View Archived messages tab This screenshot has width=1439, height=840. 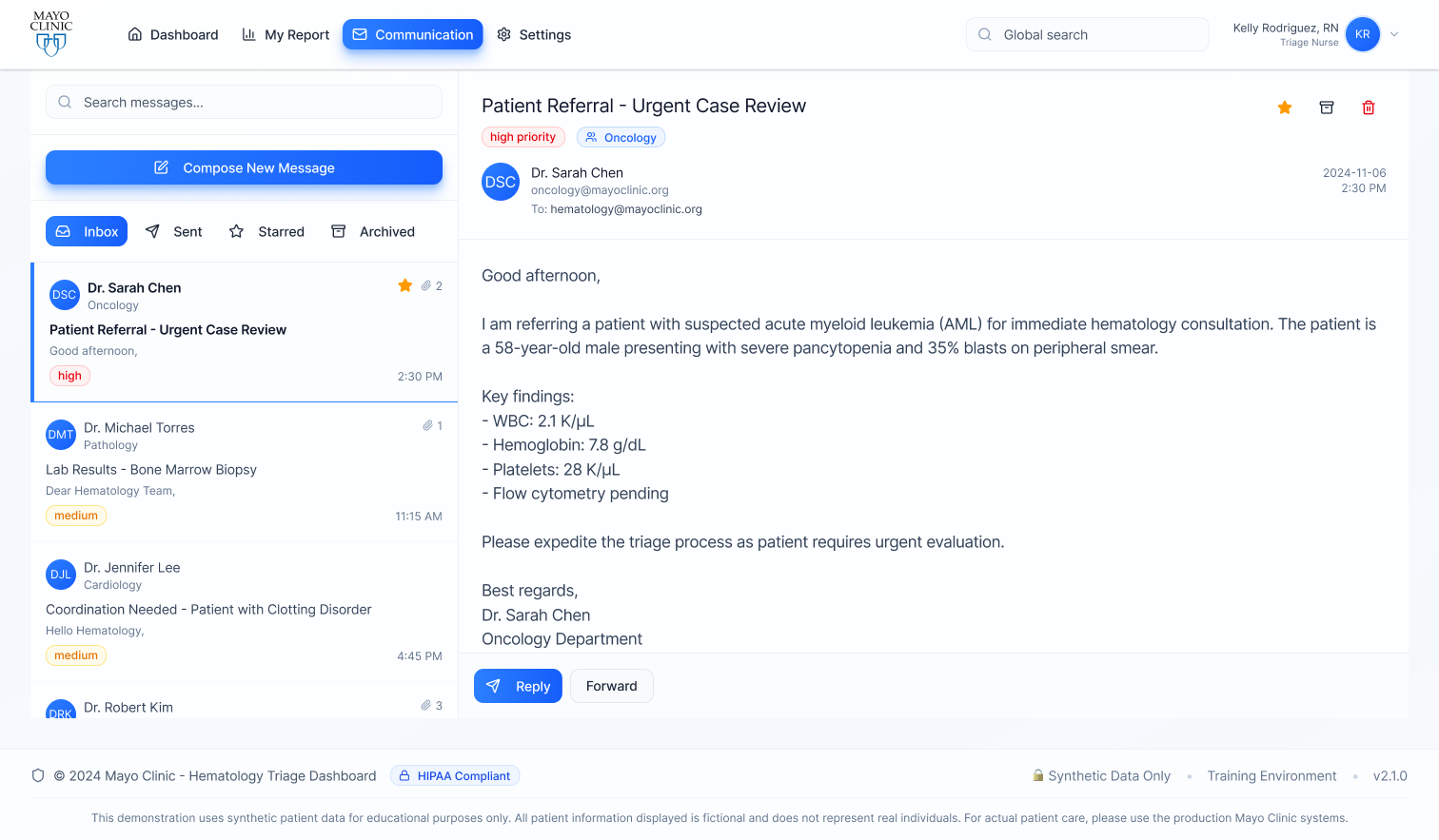[x=372, y=231]
